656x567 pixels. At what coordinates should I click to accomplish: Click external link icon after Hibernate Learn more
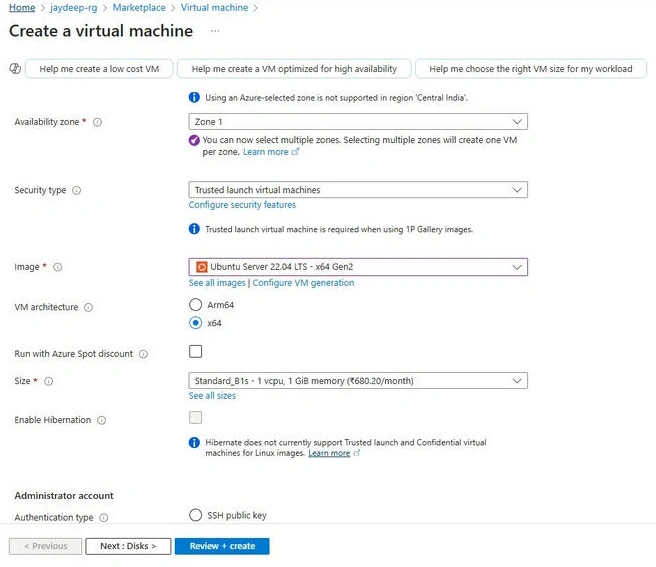click(x=357, y=453)
